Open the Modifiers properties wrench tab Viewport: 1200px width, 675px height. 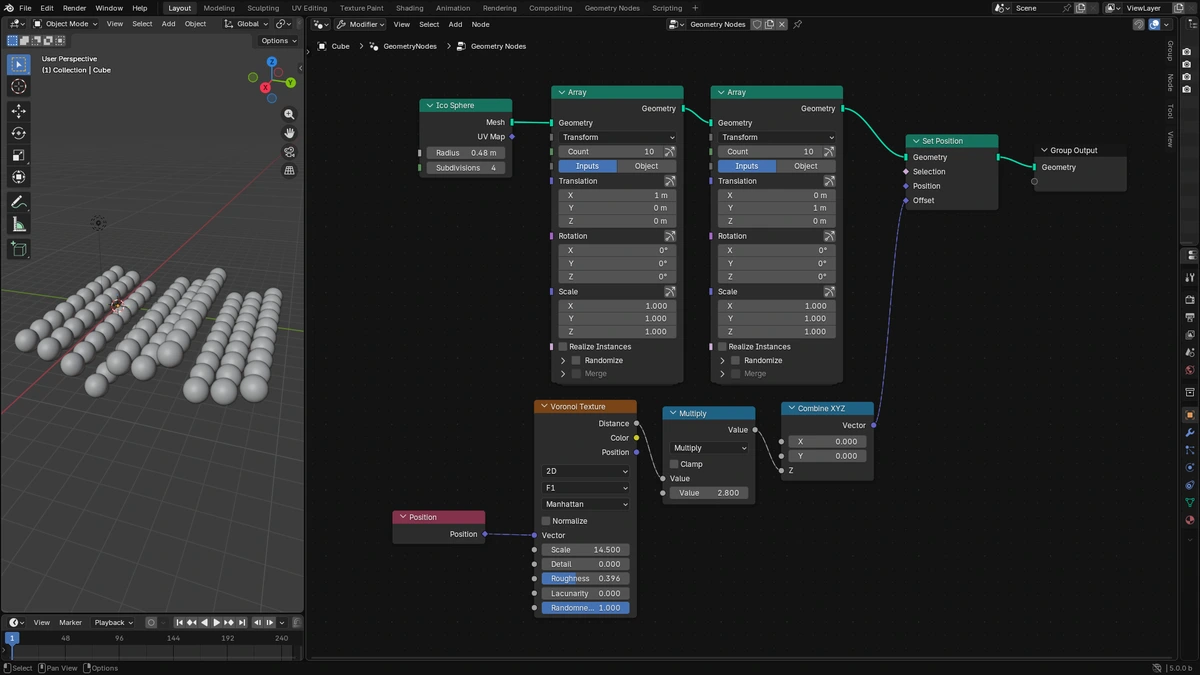coord(1190,433)
